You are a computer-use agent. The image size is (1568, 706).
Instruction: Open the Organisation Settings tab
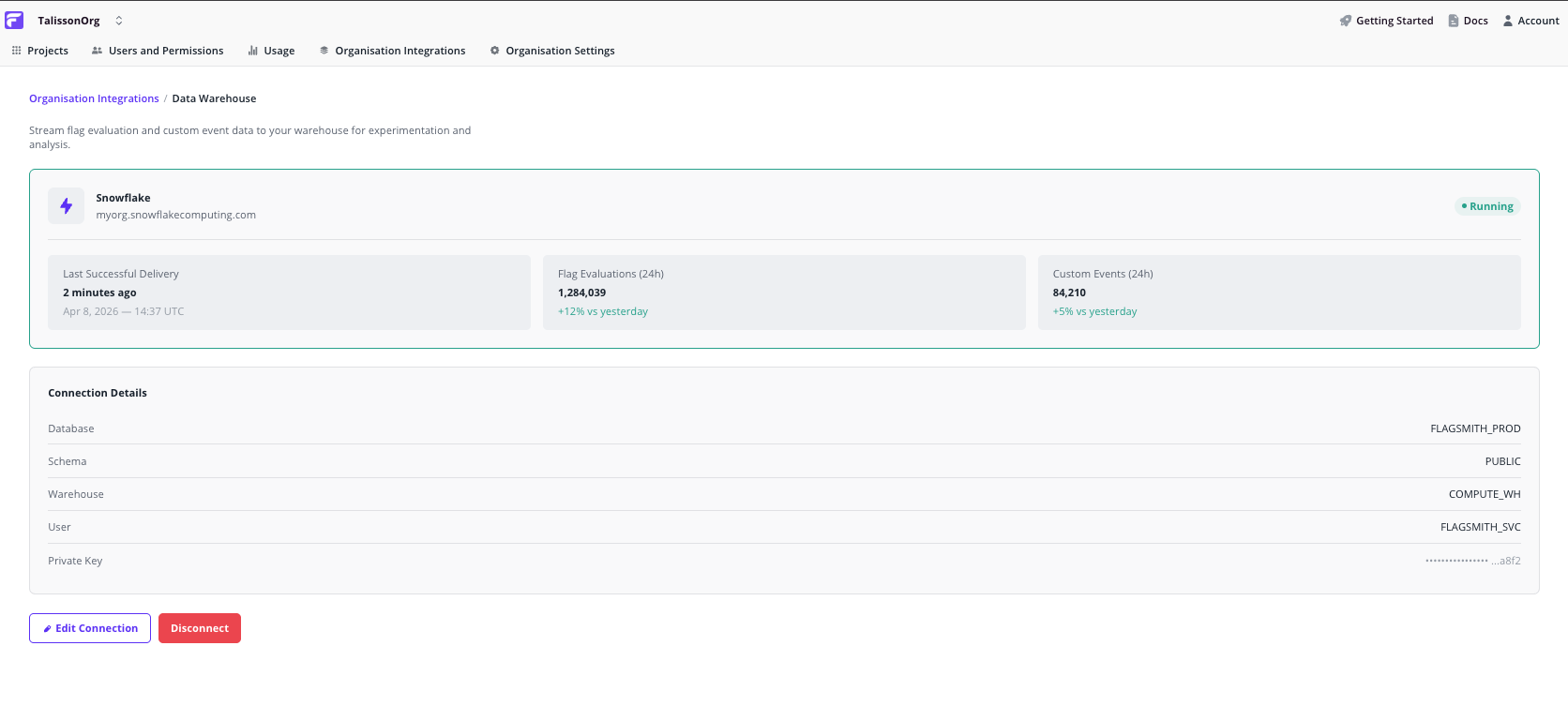[x=560, y=51]
